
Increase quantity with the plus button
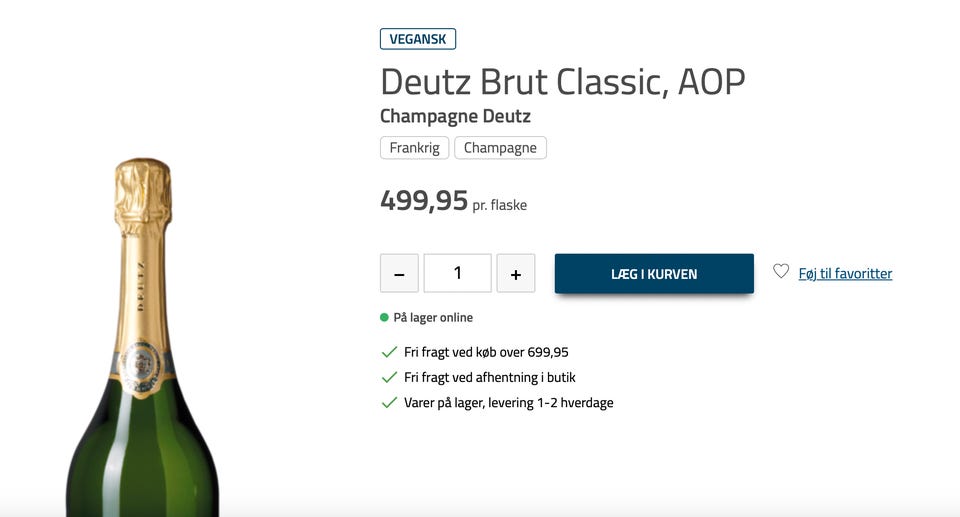[x=516, y=273]
